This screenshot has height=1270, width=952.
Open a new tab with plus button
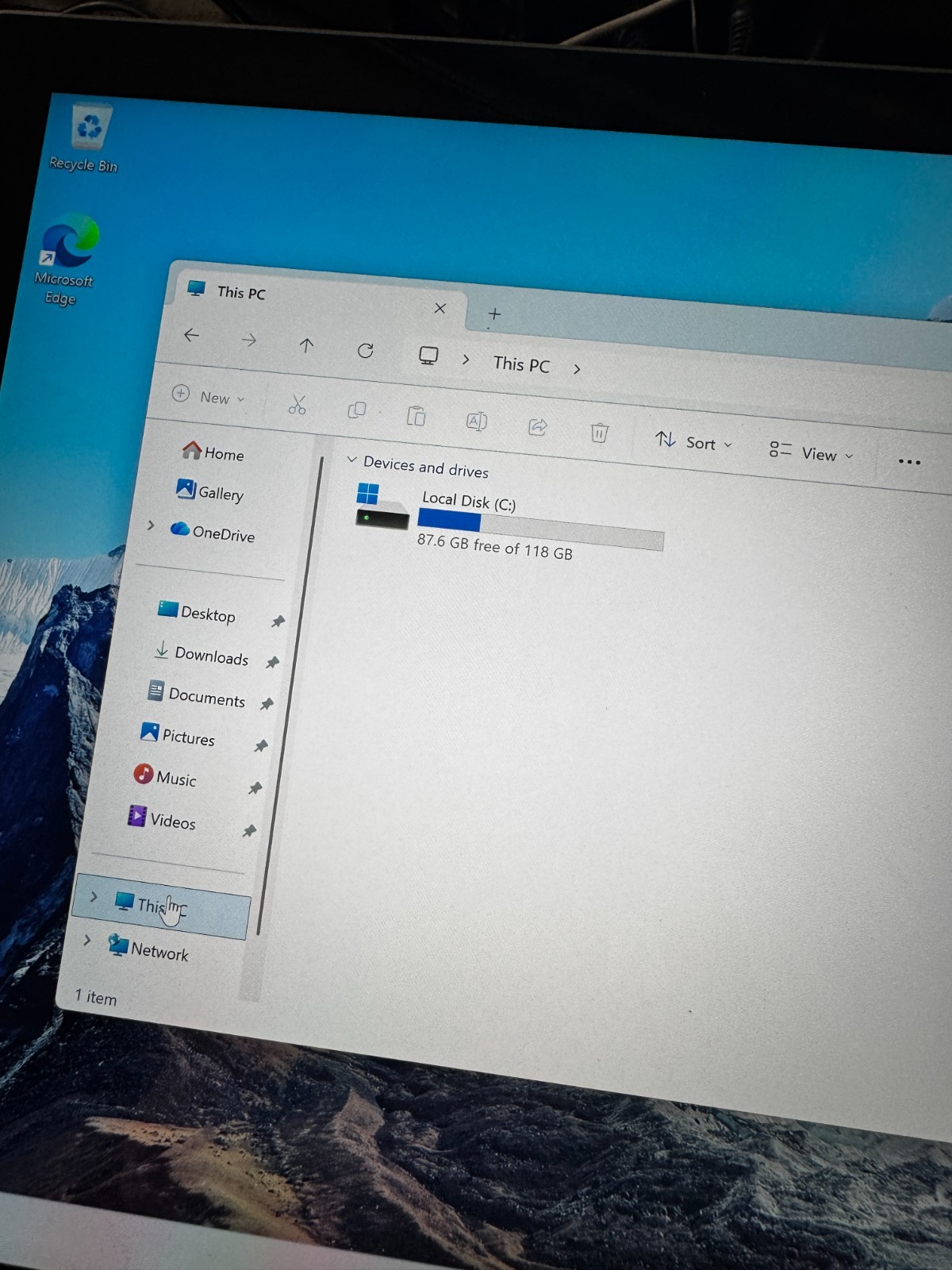click(x=494, y=314)
